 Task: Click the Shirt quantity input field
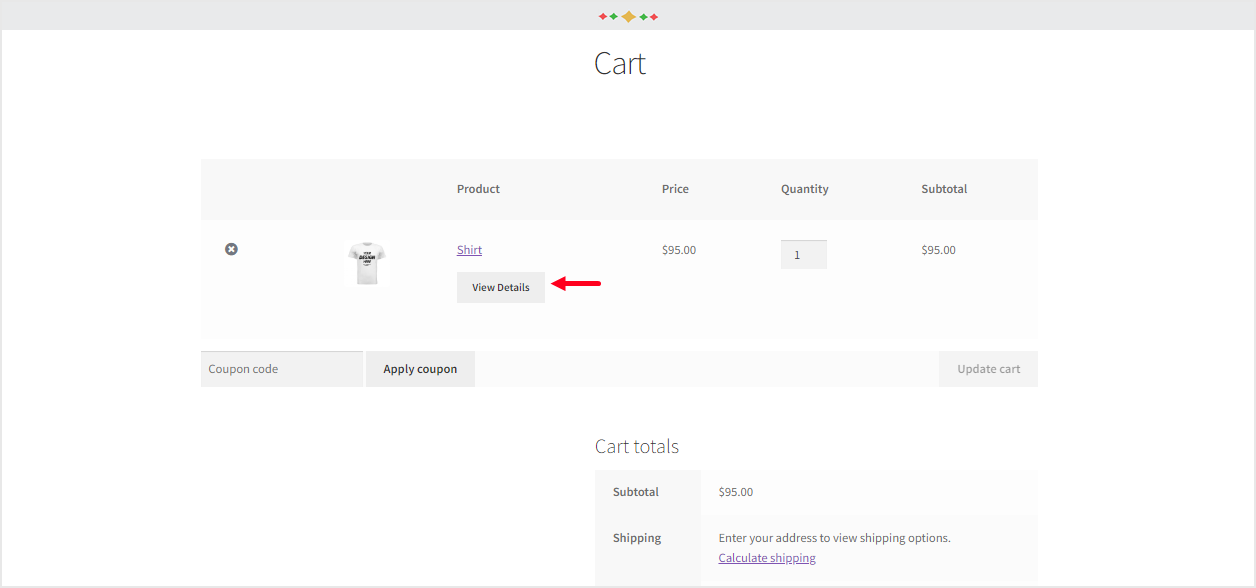tap(803, 254)
